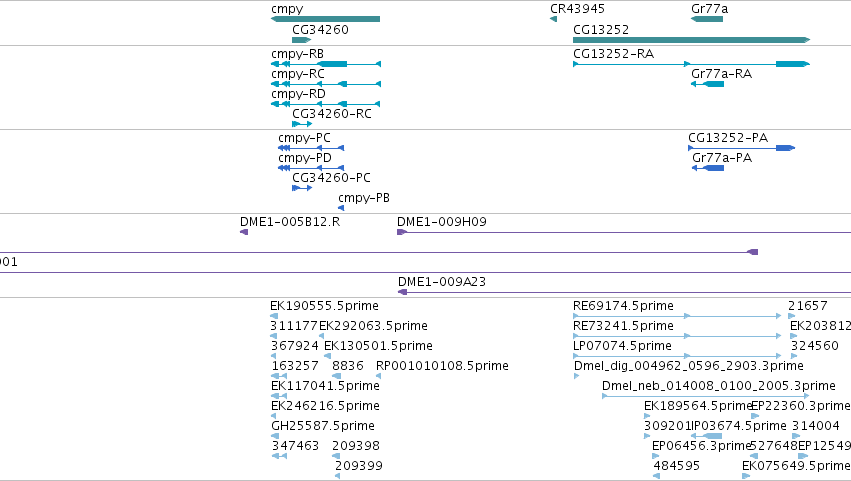Select the DME1-009H09 feature label
Screen dimensions: 851x481
point(442,221)
